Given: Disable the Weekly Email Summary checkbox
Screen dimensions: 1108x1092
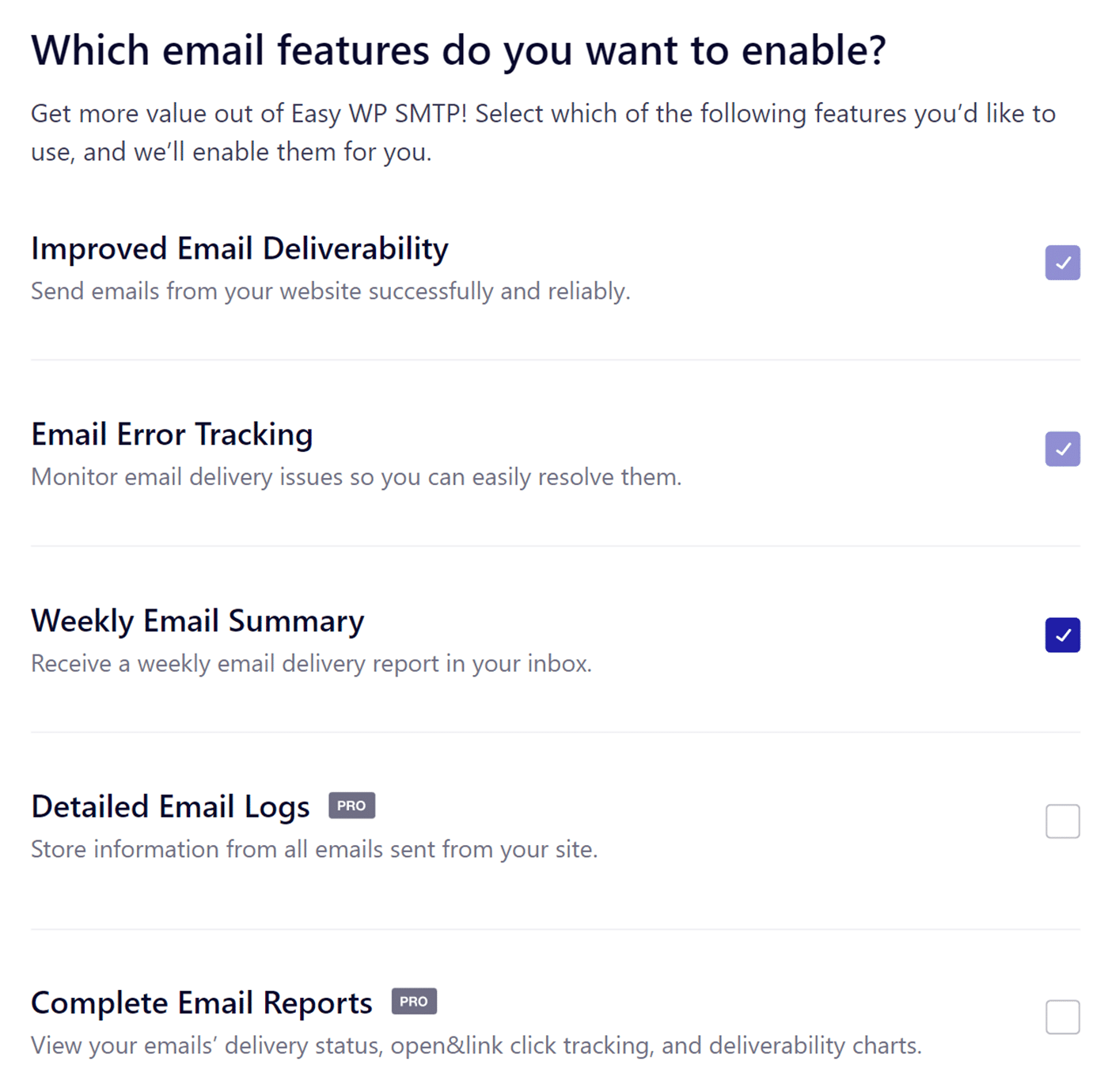Looking at the screenshot, I should pos(1062,635).
